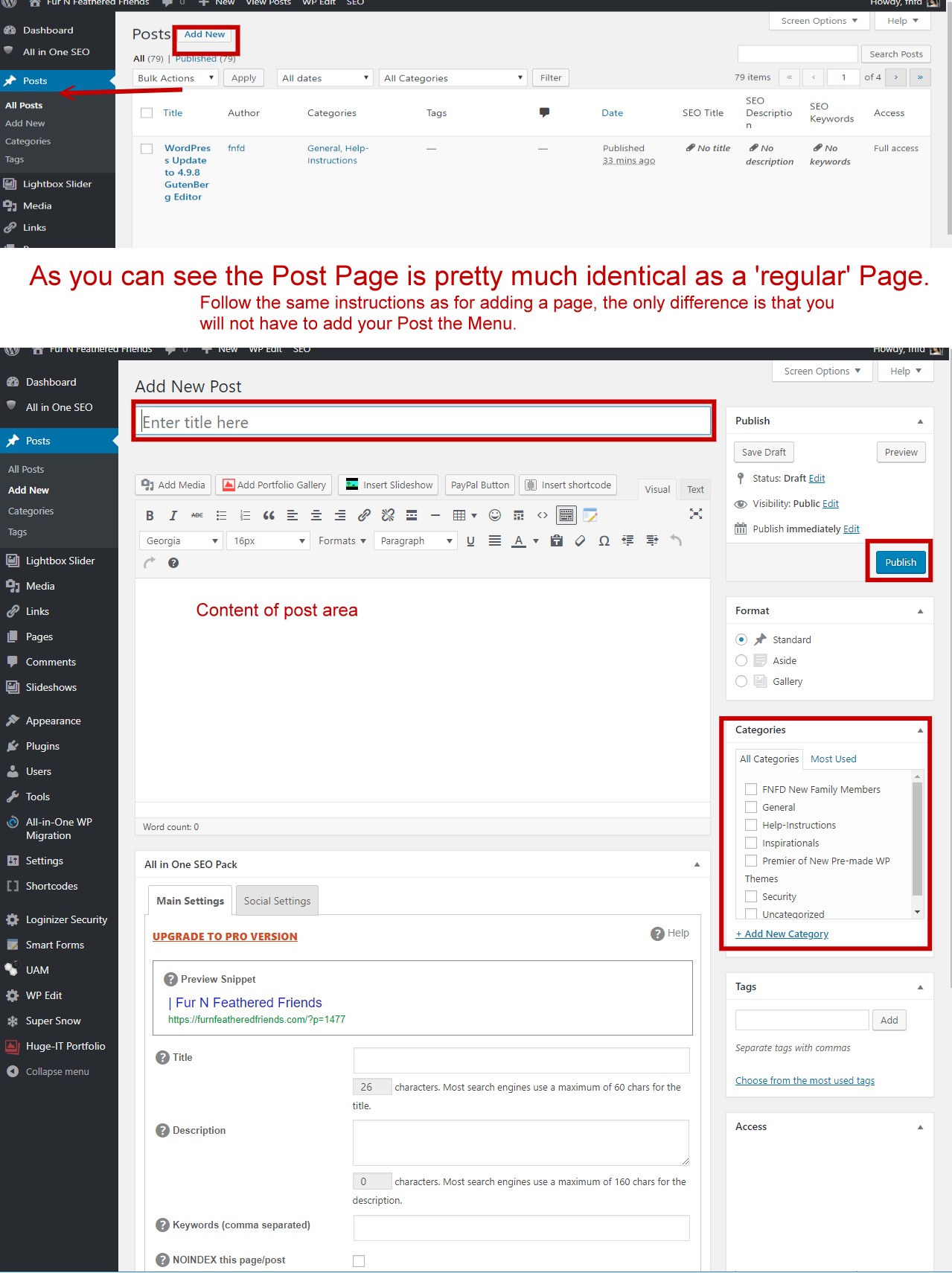Open the Georgia font family dropdown
Image resolution: width=952 pixels, height=1273 pixels.
pos(181,540)
